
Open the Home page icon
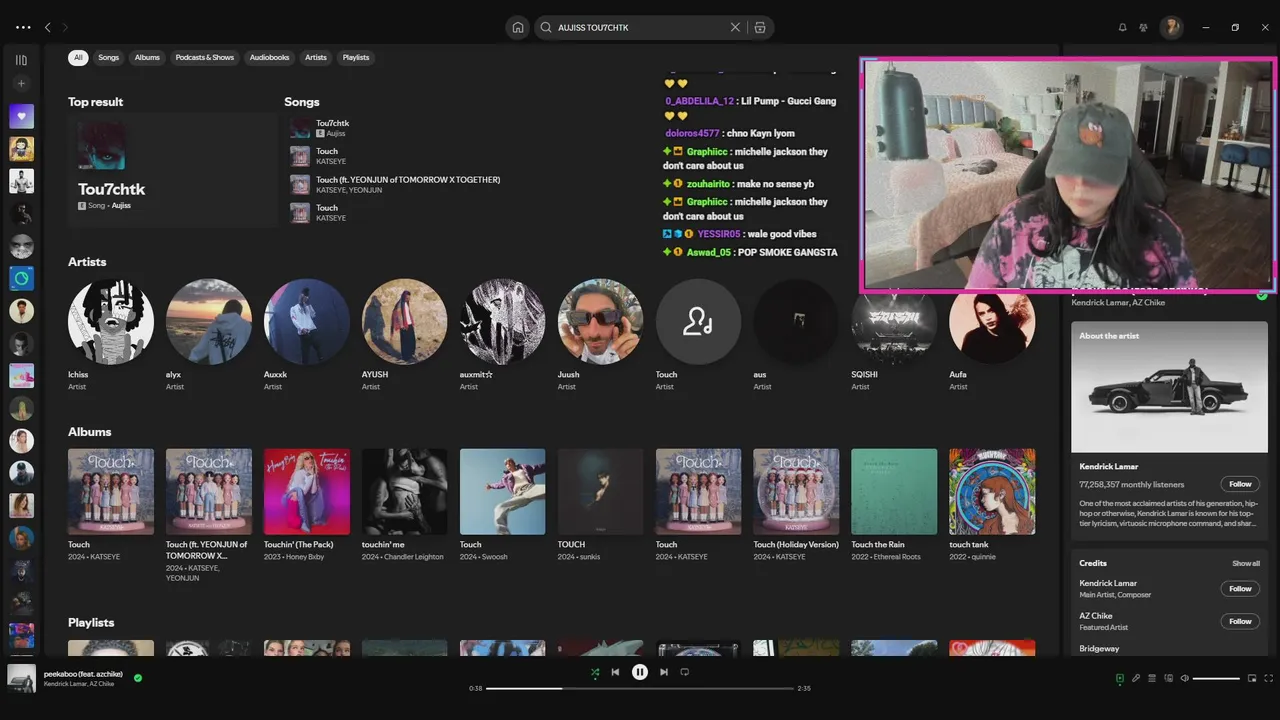tap(517, 27)
